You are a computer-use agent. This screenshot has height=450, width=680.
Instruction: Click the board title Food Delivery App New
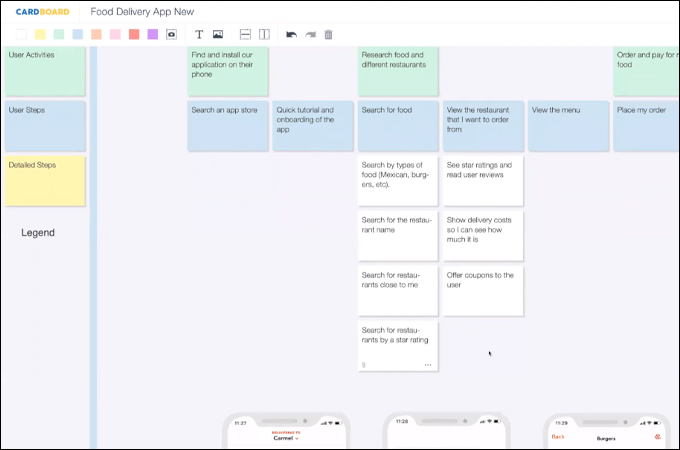pyautogui.click(x=142, y=12)
